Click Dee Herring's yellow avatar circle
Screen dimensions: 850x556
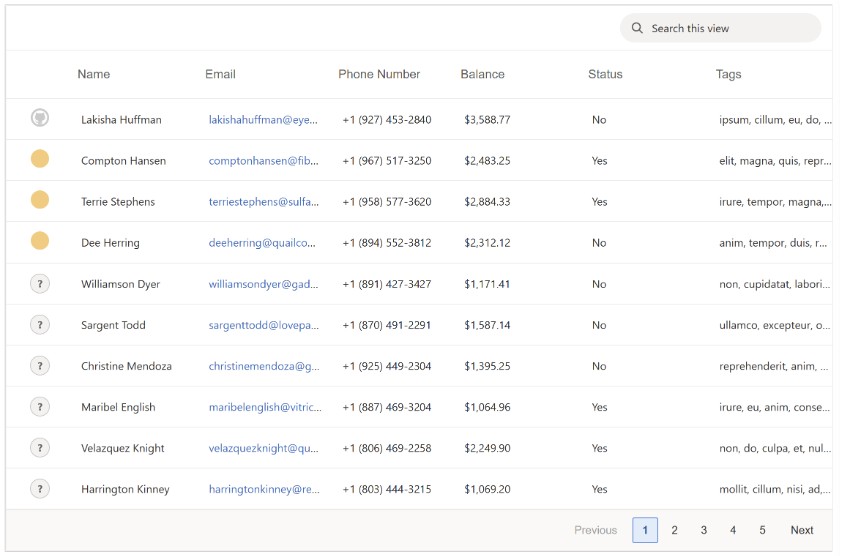pyautogui.click(x=40, y=241)
